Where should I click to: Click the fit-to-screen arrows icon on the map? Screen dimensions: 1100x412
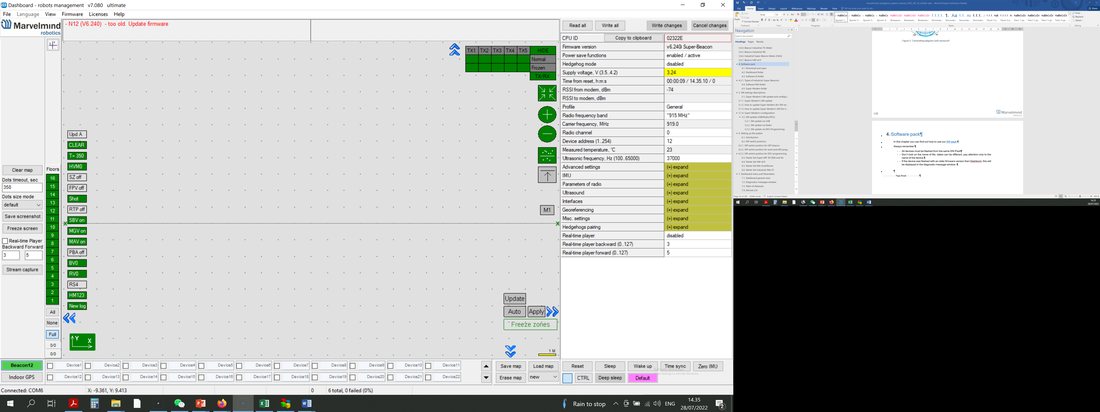coord(547,93)
